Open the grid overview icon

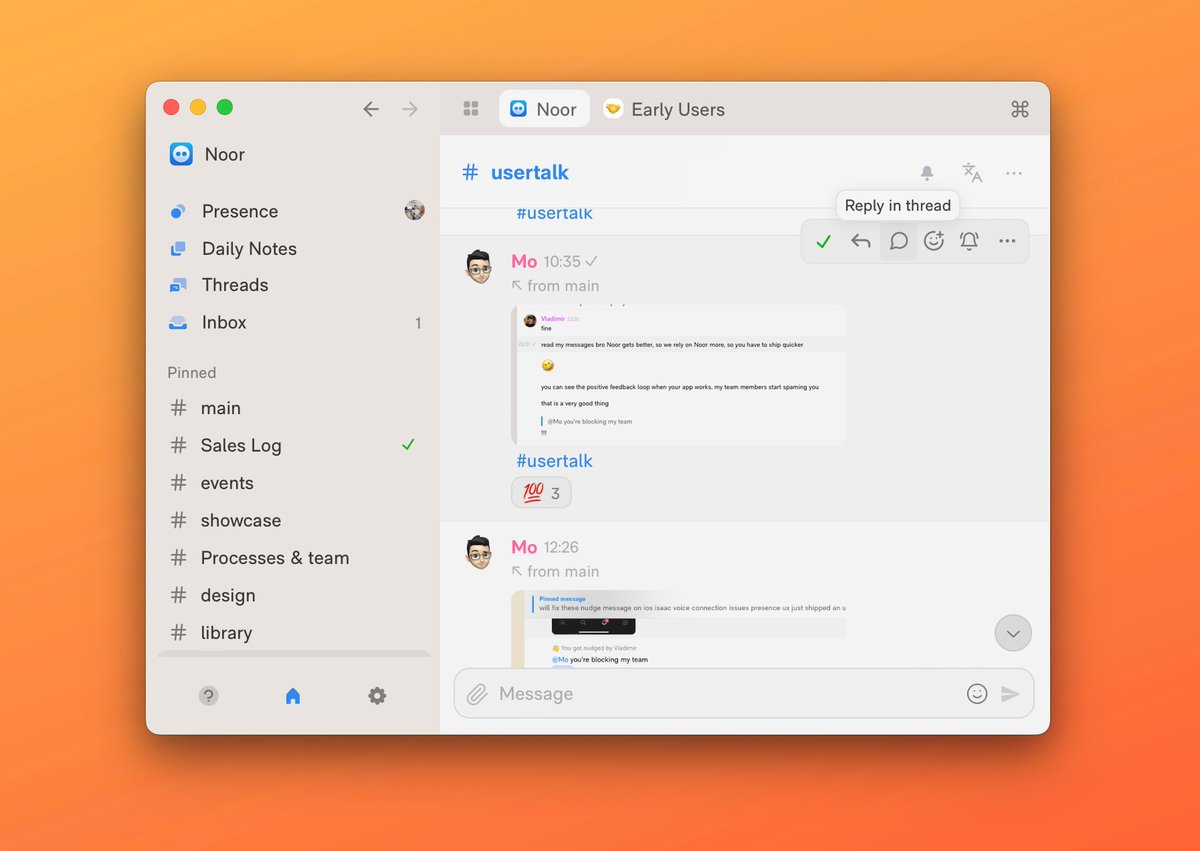click(x=471, y=109)
